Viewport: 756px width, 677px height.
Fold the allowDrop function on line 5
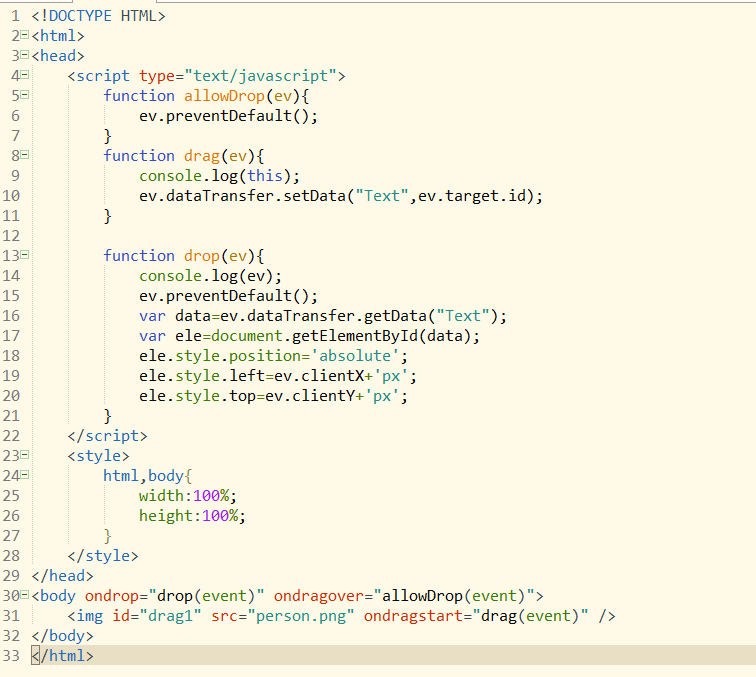pyautogui.click(x=25, y=96)
